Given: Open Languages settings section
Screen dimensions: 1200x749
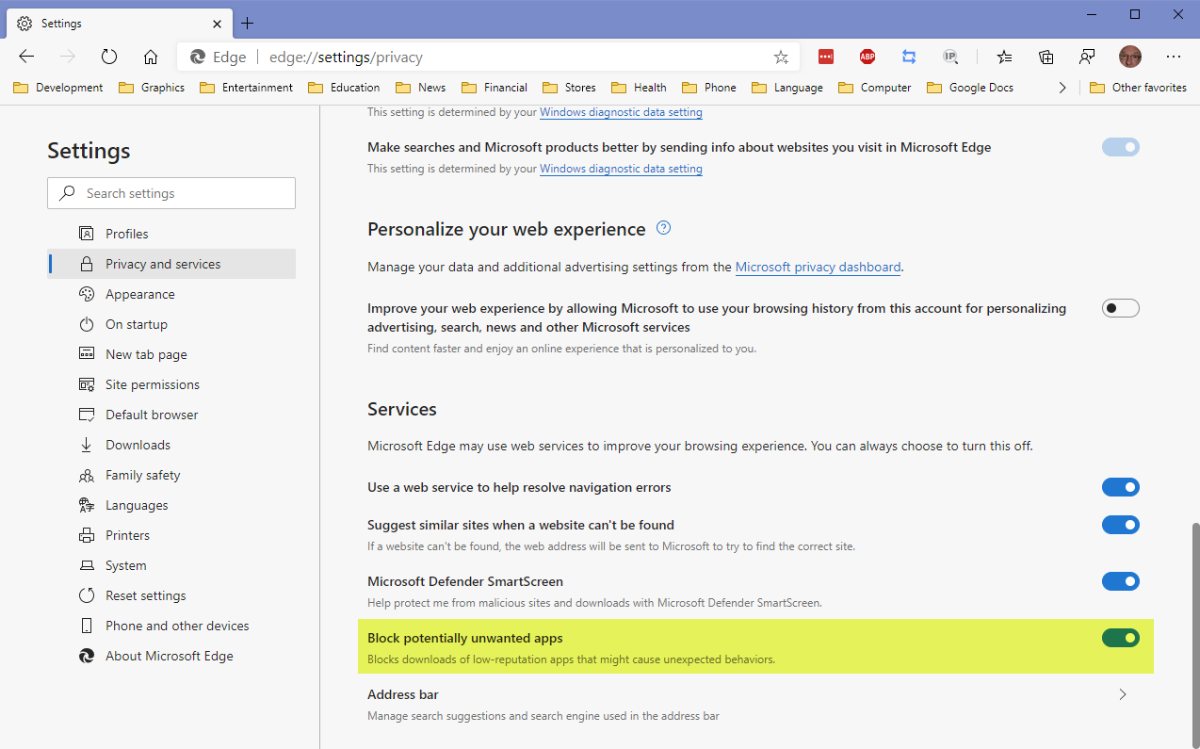Looking at the screenshot, I should [x=171, y=505].
